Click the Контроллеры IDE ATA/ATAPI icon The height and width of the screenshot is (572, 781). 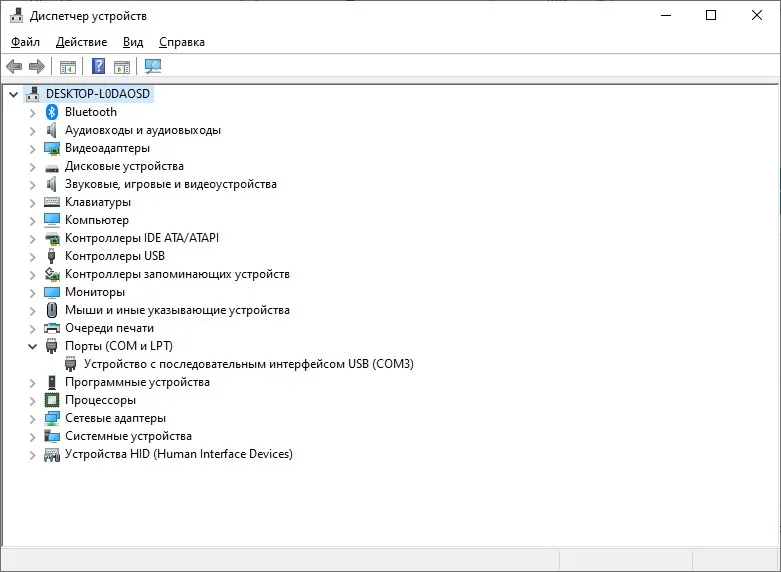(52, 239)
